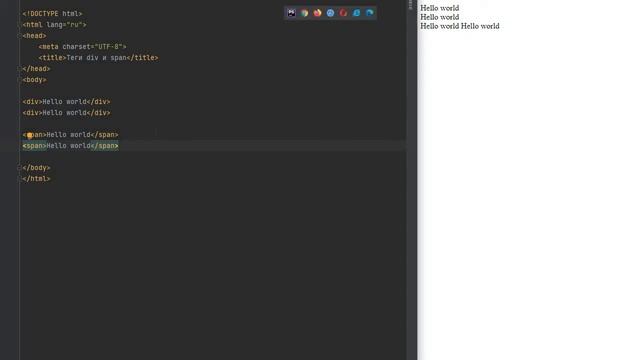Viewport: 640px width, 360px height.
Task: Open page in Firefox browser
Action: click(x=318, y=13)
